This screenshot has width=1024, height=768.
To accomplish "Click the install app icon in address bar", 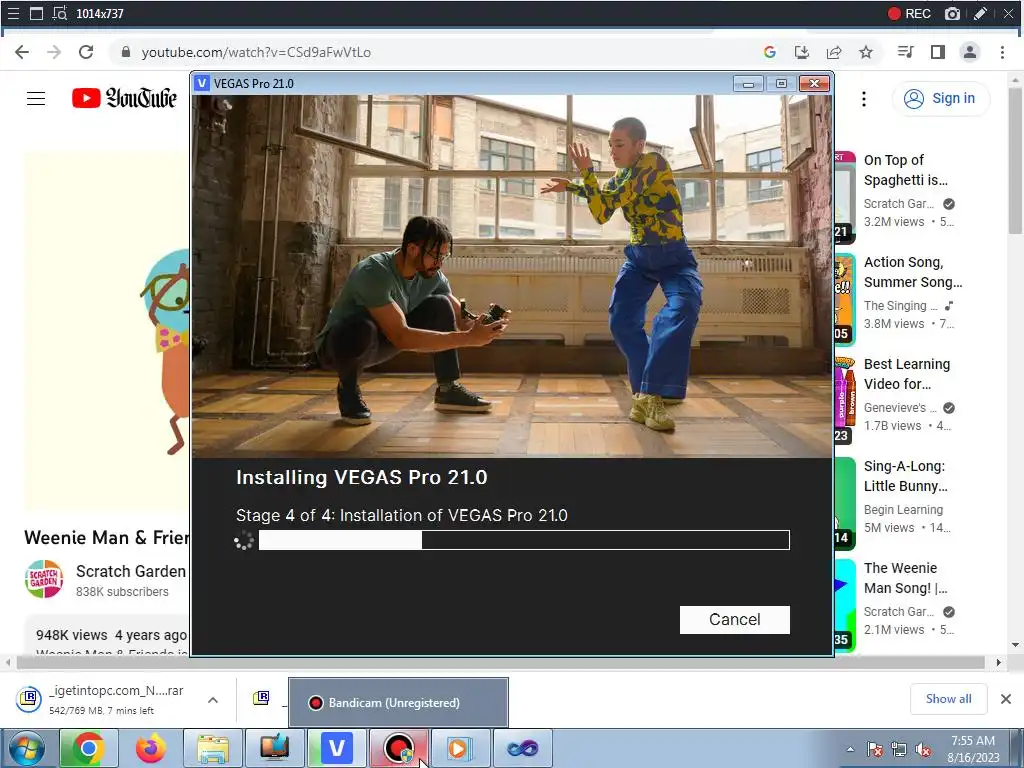I will pyautogui.click(x=802, y=52).
